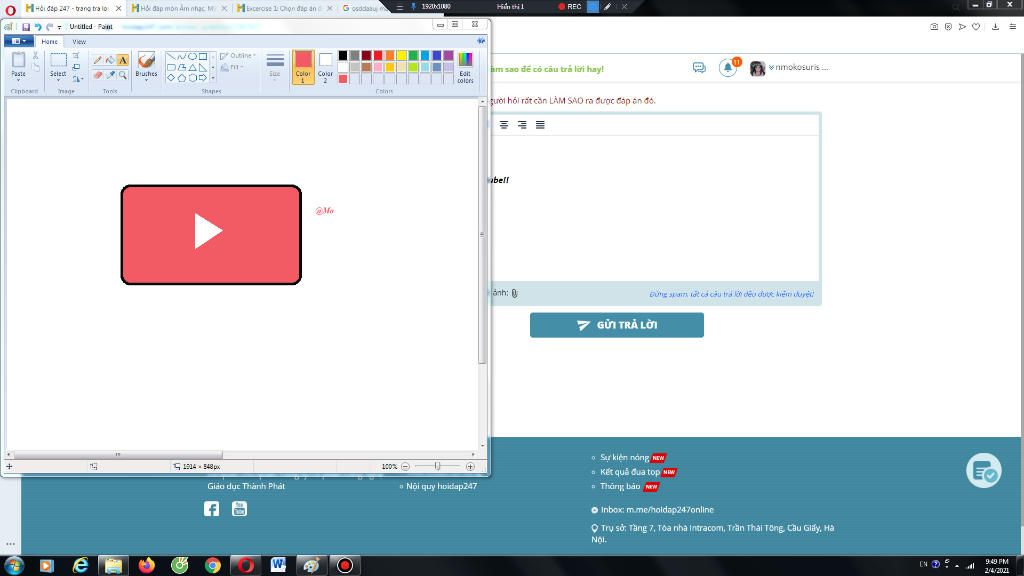The width and height of the screenshot is (1024, 576).
Task: Click the align center icon in answer editor
Action: pos(504,125)
